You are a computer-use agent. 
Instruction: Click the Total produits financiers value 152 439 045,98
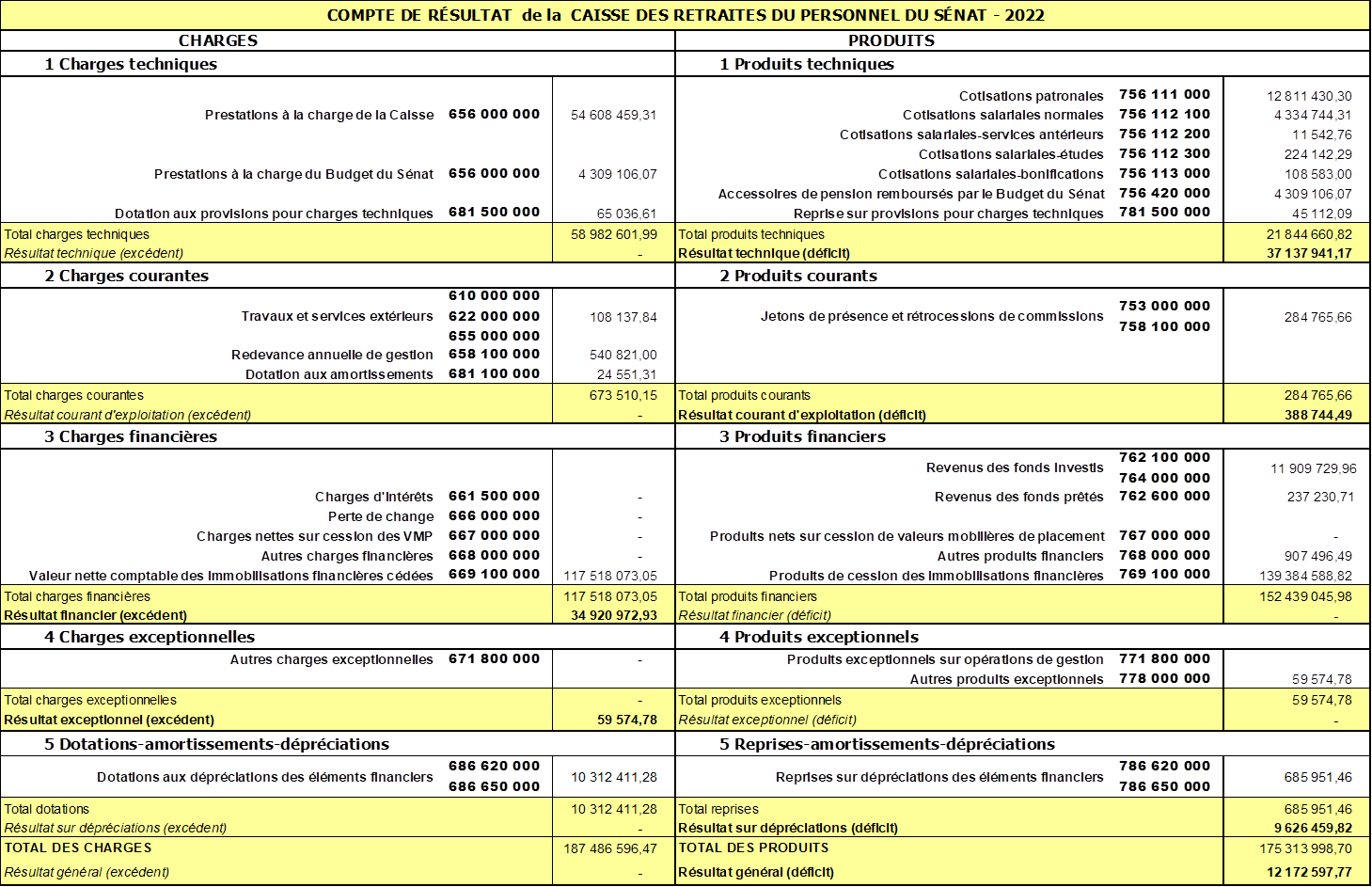1305,596
